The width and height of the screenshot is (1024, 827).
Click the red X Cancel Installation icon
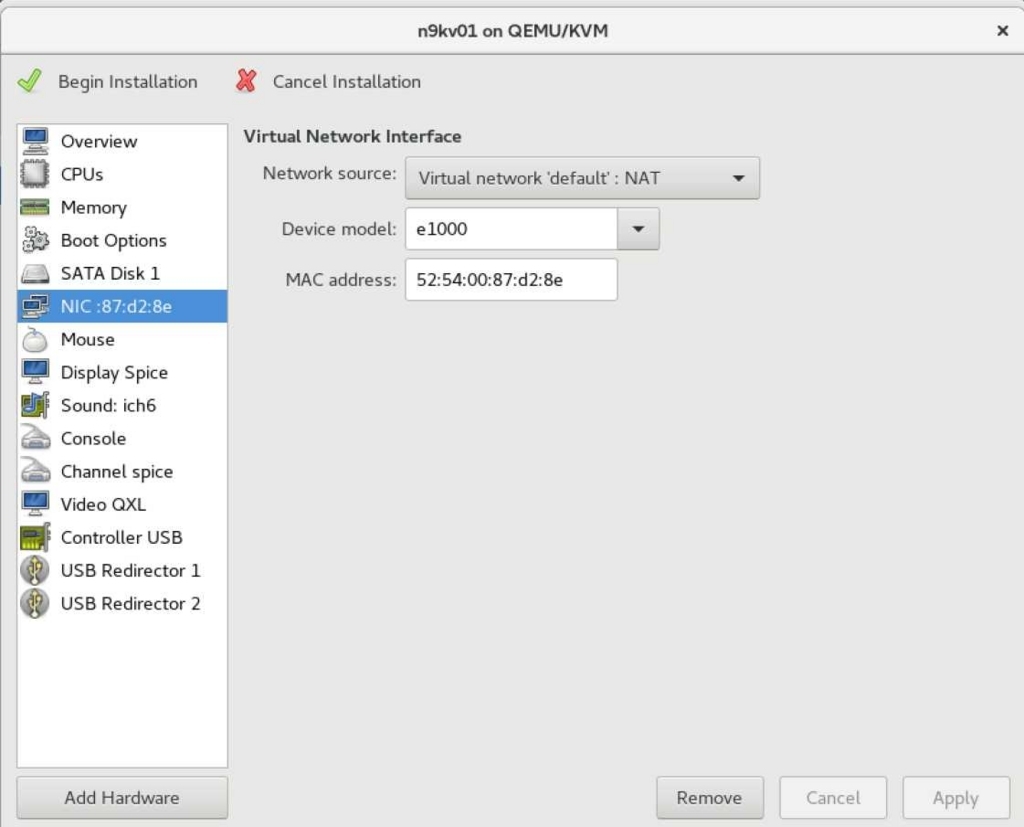[x=246, y=81]
